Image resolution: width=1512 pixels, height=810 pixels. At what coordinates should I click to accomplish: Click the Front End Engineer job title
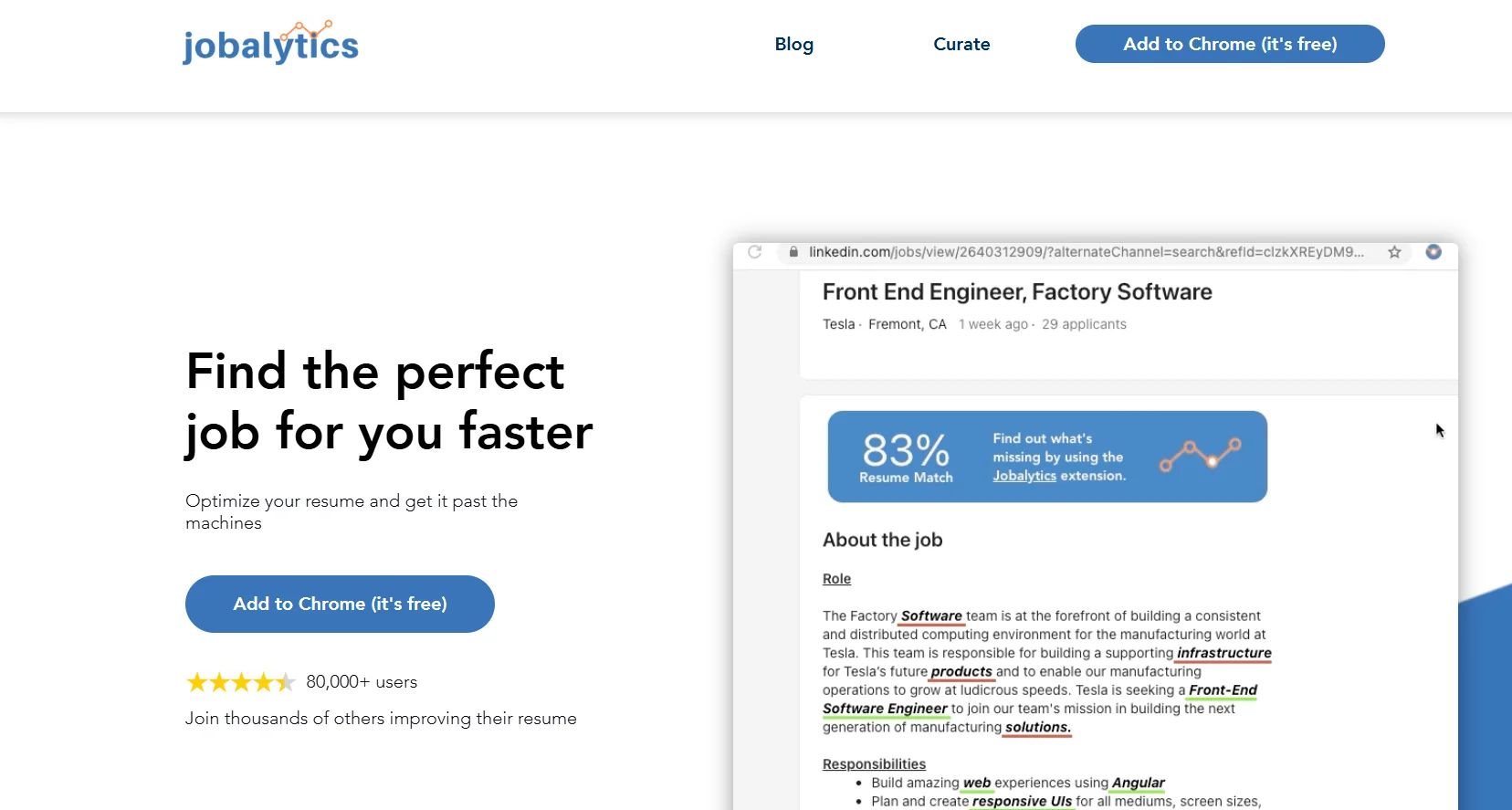1016,292
